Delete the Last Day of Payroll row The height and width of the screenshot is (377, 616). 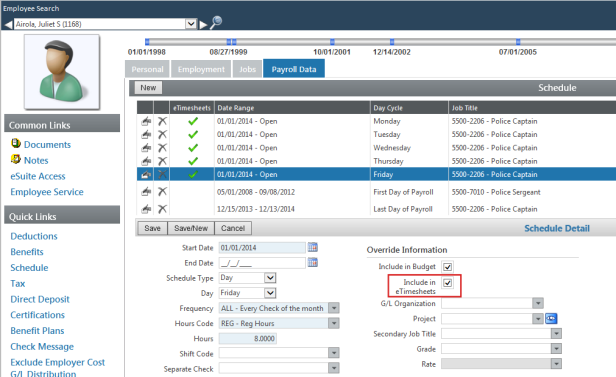(x=162, y=209)
